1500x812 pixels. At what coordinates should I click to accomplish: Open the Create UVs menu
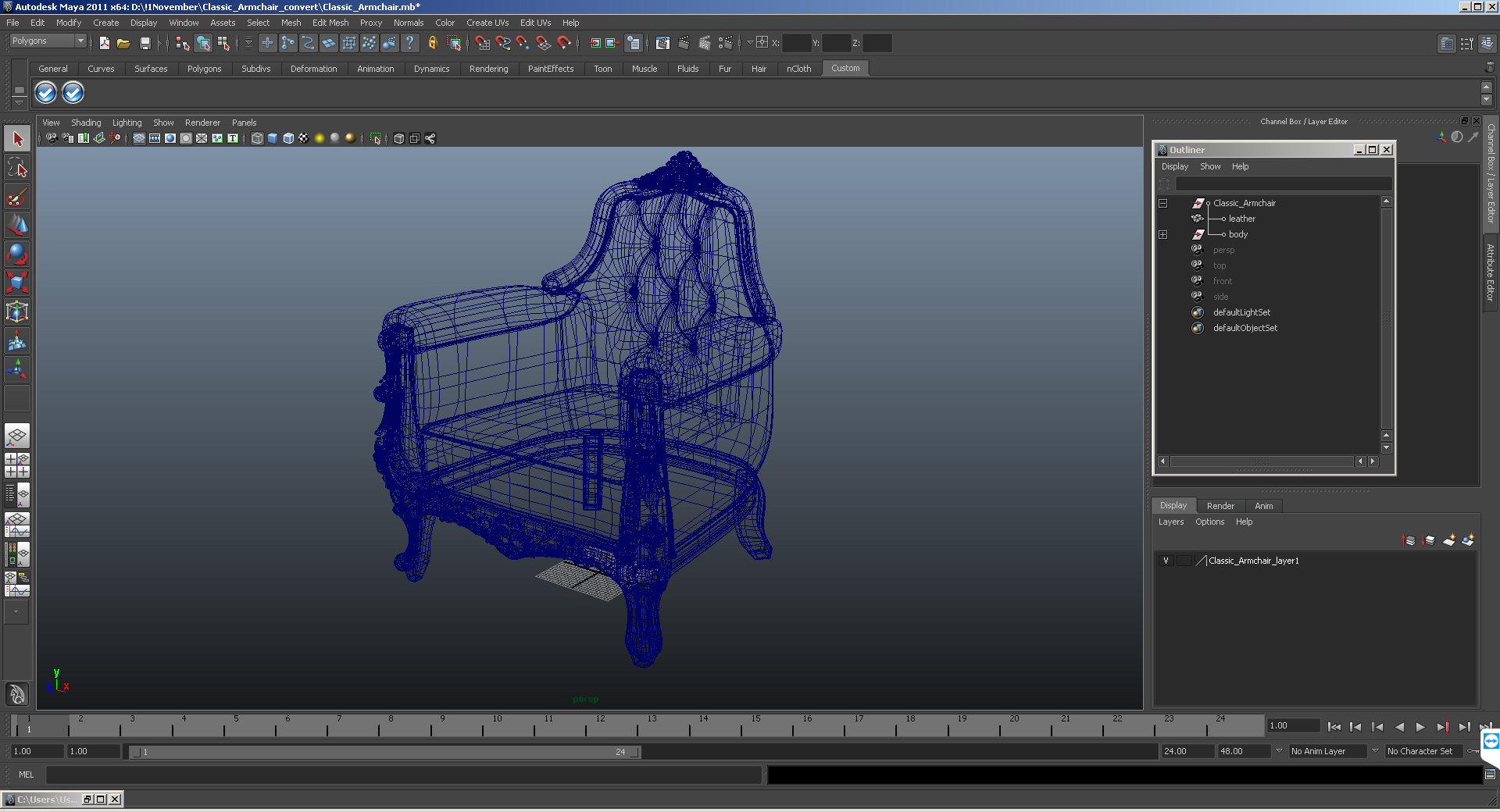pyautogui.click(x=487, y=23)
